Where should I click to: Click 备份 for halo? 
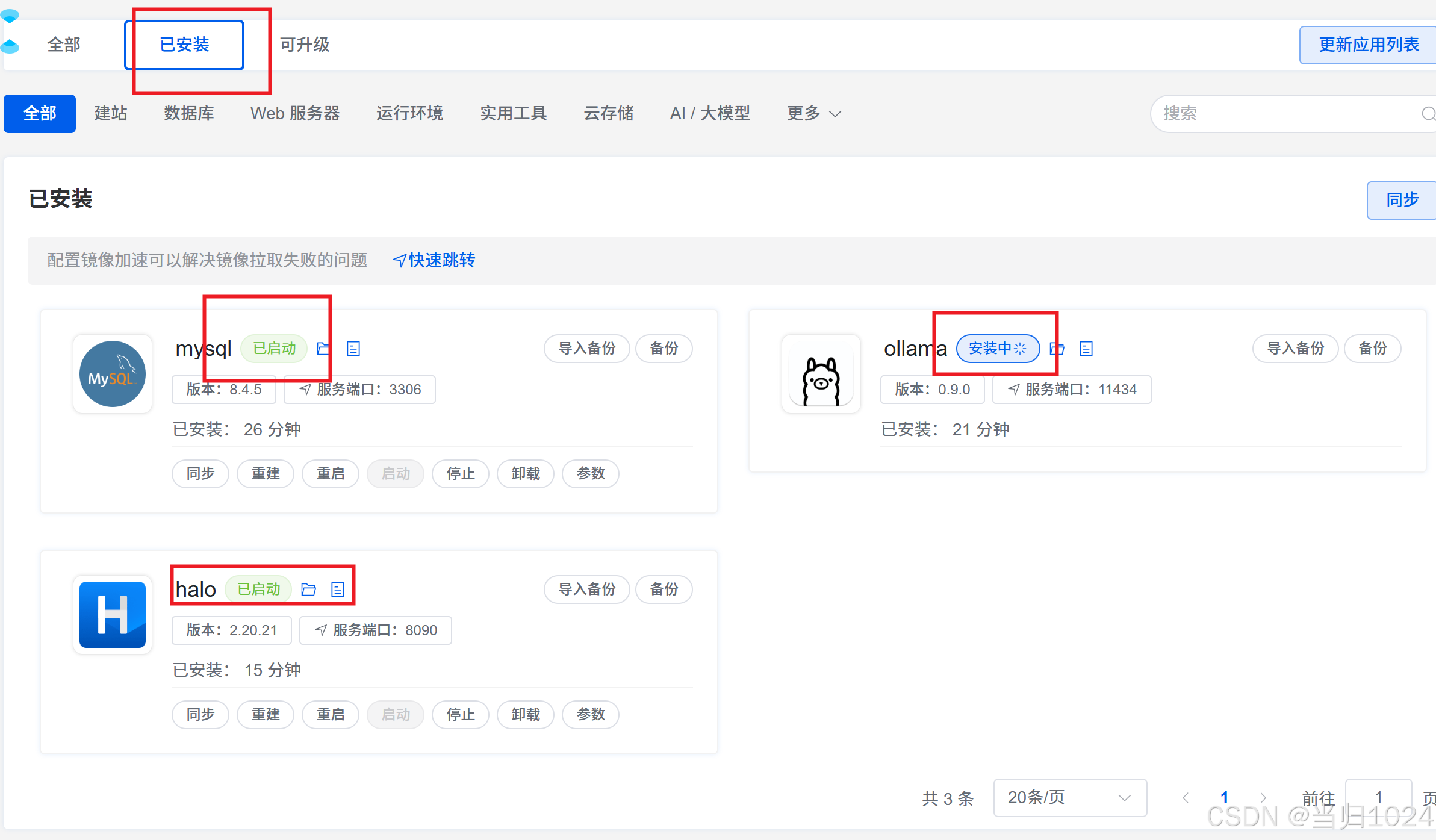[x=664, y=590]
